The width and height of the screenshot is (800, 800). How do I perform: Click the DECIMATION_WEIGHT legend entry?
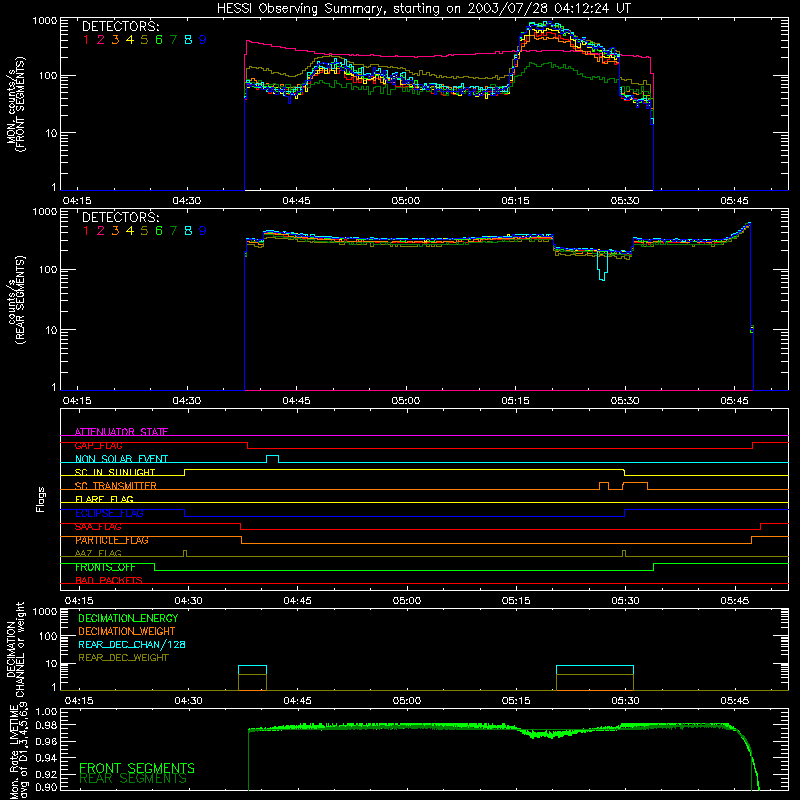point(127,632)
